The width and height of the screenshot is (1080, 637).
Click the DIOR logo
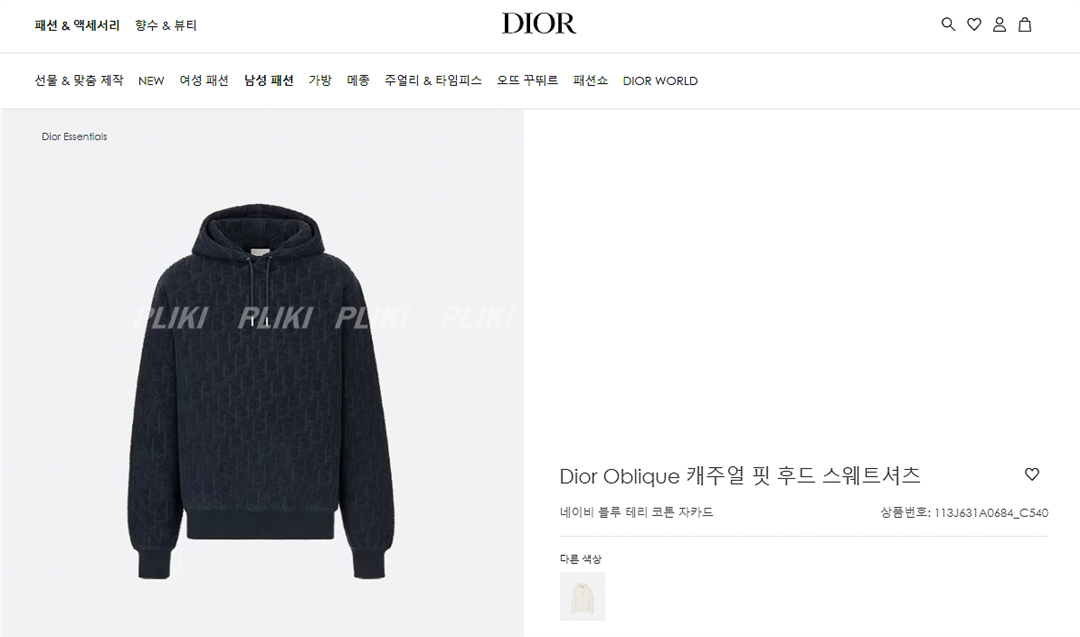pyautogui.click(x=539, y=23)
